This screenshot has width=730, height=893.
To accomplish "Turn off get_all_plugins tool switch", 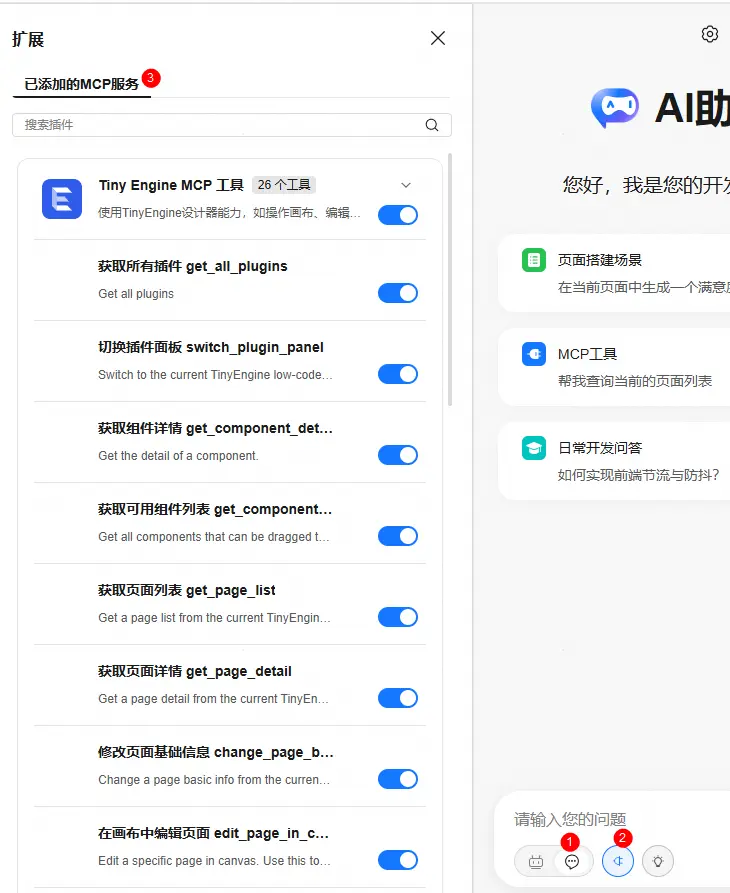I will click(x=398, y=293).
